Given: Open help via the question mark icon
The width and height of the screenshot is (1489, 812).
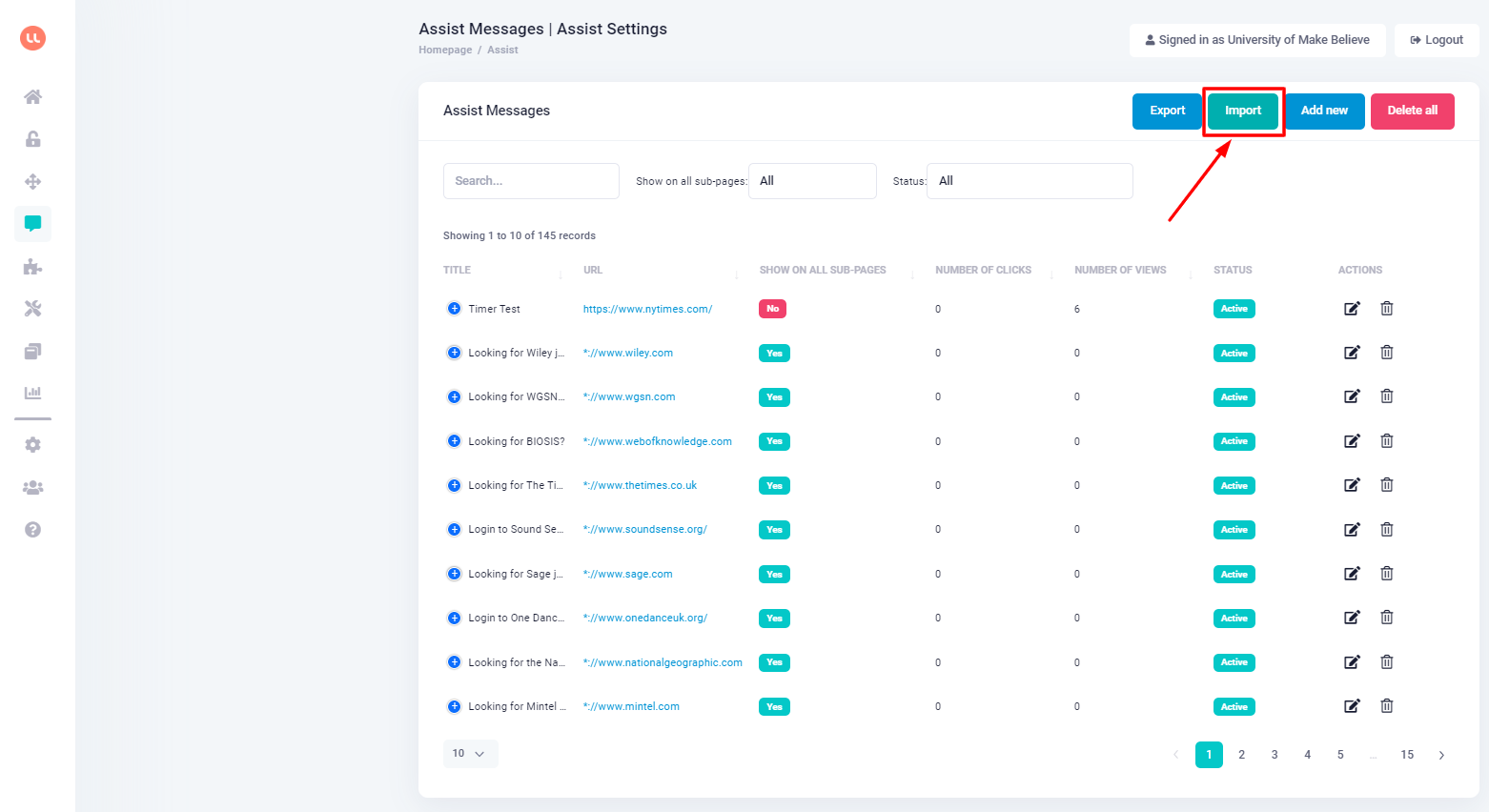Looking at the screenshot, I should point(32,529).
